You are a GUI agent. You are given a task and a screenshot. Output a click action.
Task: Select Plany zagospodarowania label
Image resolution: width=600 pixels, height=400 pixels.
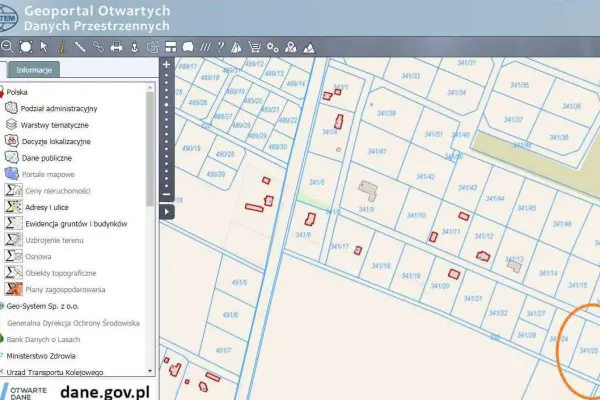65,290
